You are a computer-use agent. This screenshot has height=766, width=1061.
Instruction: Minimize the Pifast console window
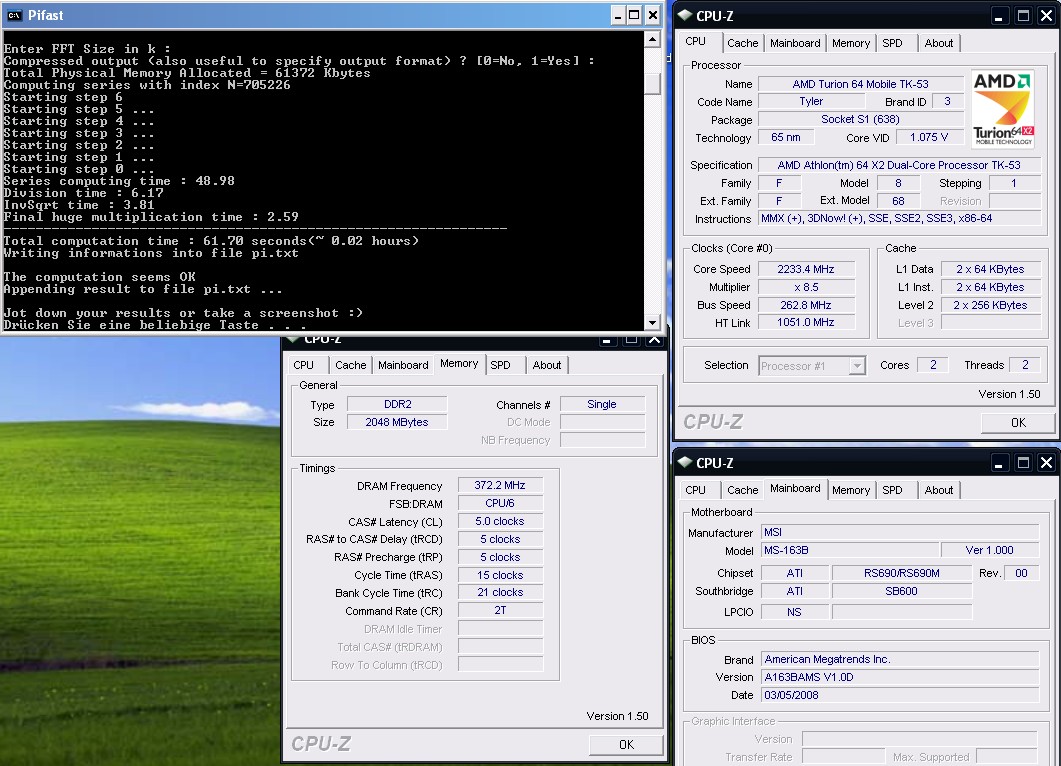point(617,16)
